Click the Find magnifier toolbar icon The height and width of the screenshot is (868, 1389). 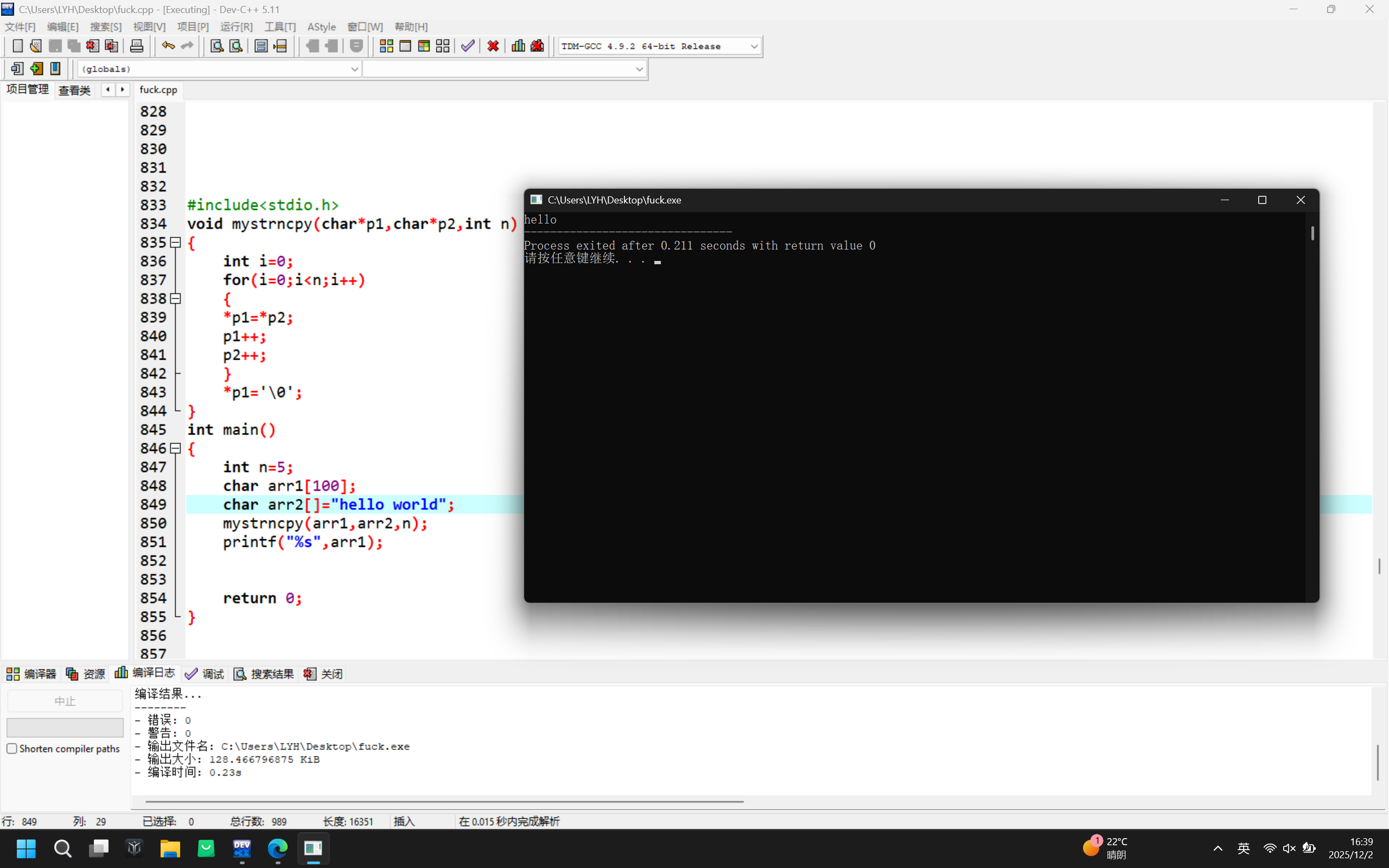pyautogui.click(x=216, y=46)
